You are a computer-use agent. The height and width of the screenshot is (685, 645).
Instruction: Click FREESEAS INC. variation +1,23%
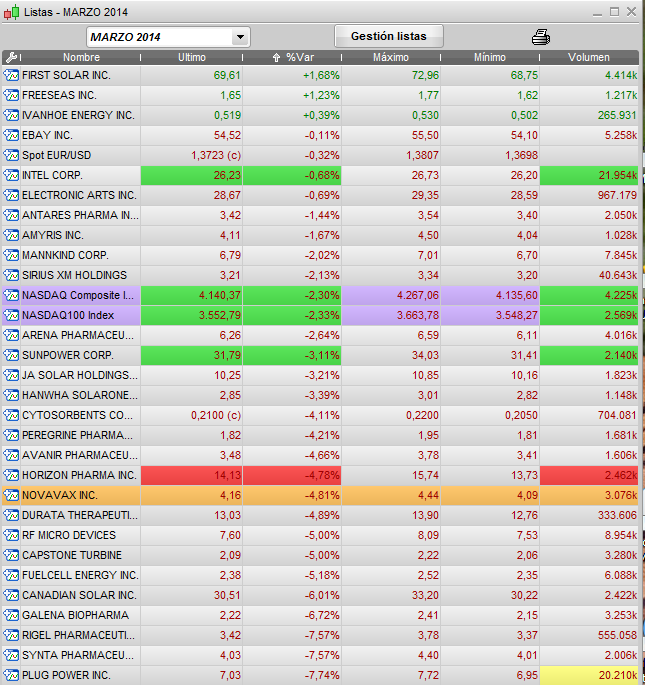[x=292, y=95]
